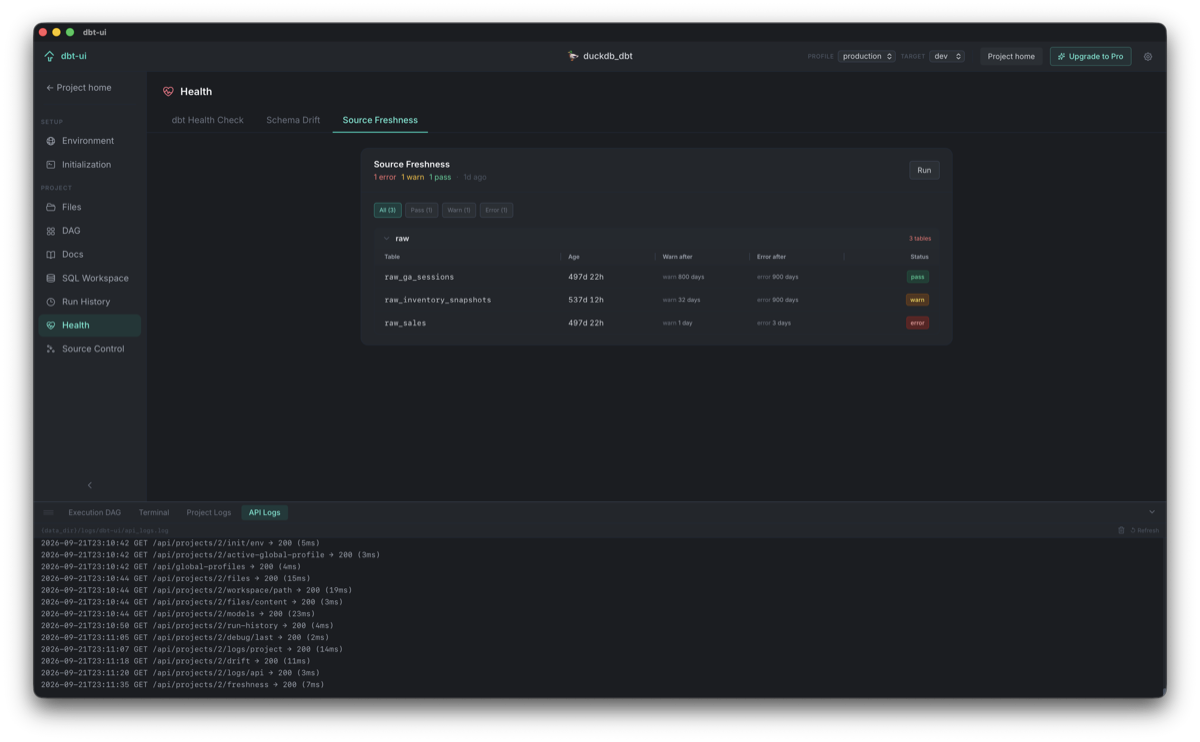This screenshot has height=742, width=1200.
Task: Click the settings gear icon in header
Action: click(x=1148, y=57)
